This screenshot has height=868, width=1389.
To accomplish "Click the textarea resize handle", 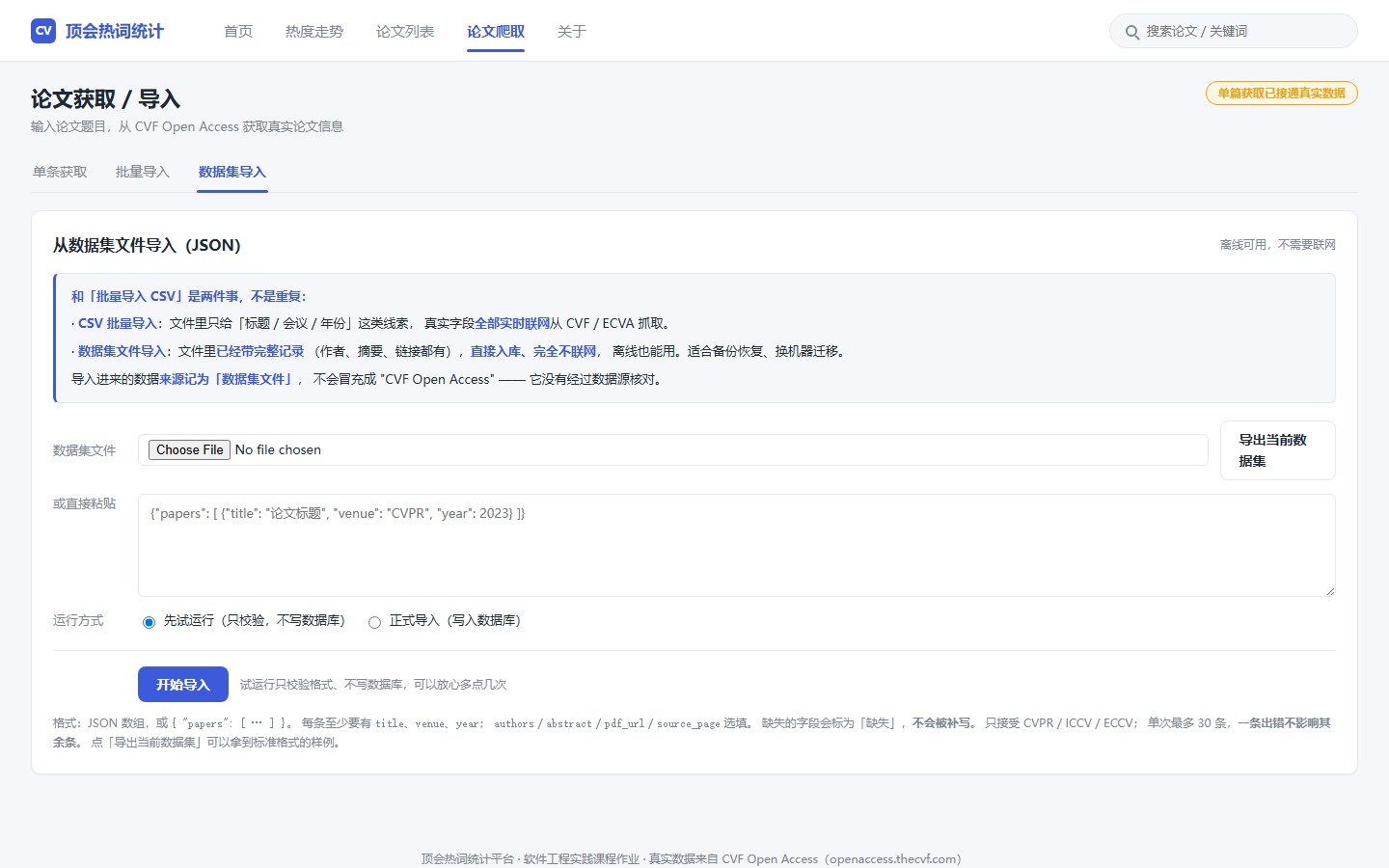I will click(x=1330, y=591).
